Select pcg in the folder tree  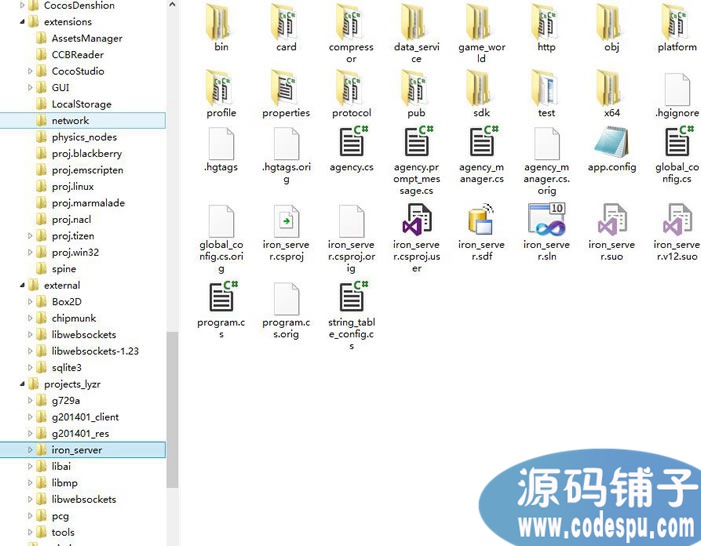(60, 516)
